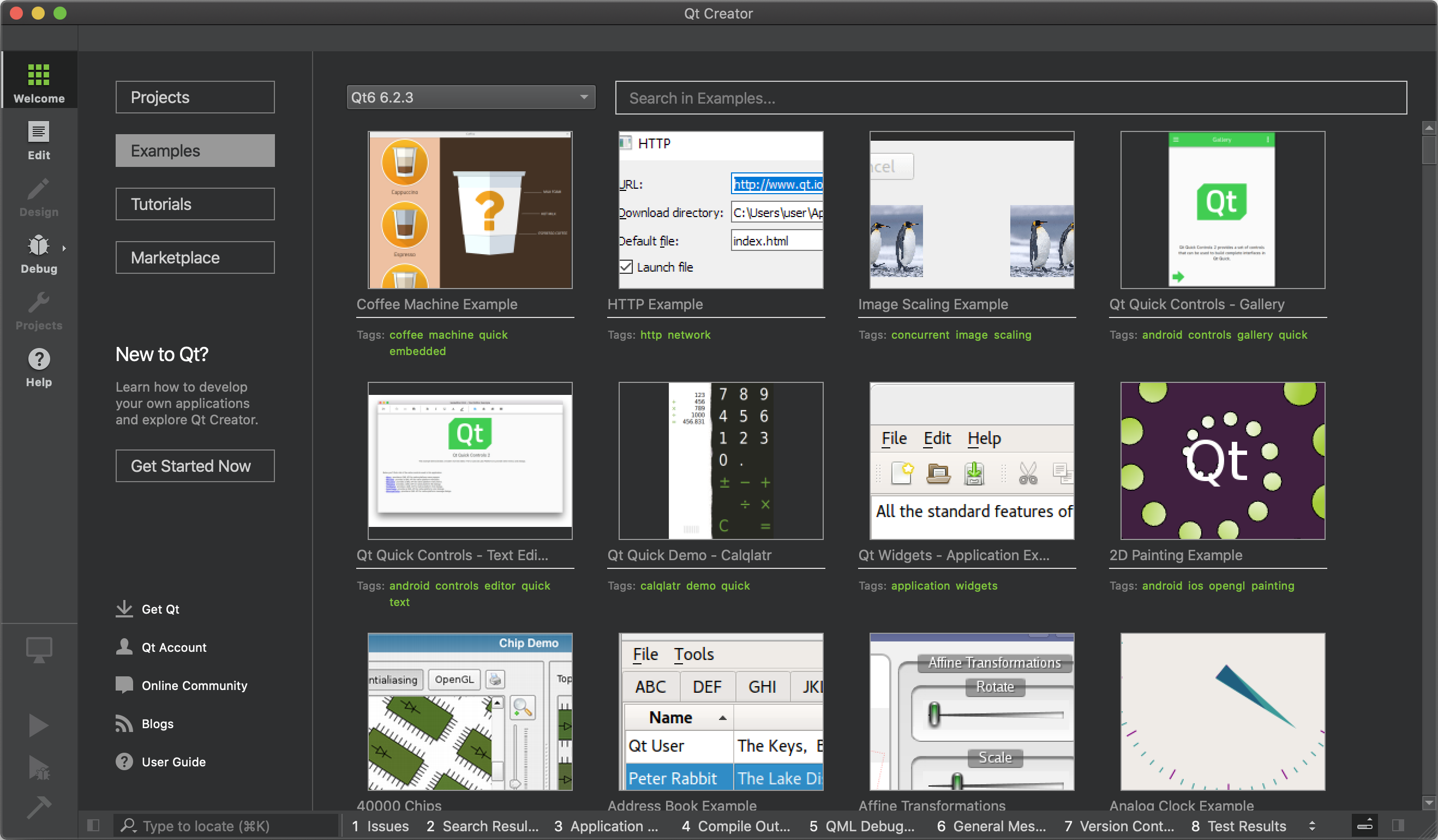Screen dimensions: 1438x840
Task: Open the General Messages pane
Action: (991, 826)
